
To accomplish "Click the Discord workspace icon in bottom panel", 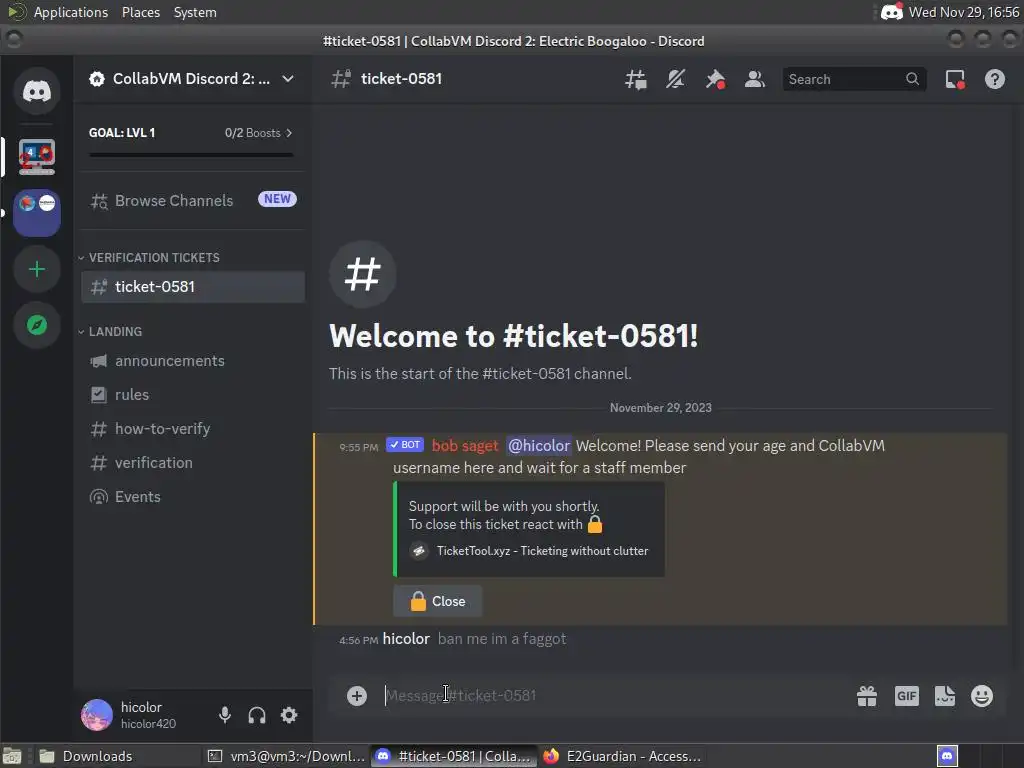I will (x=947, y=756).
